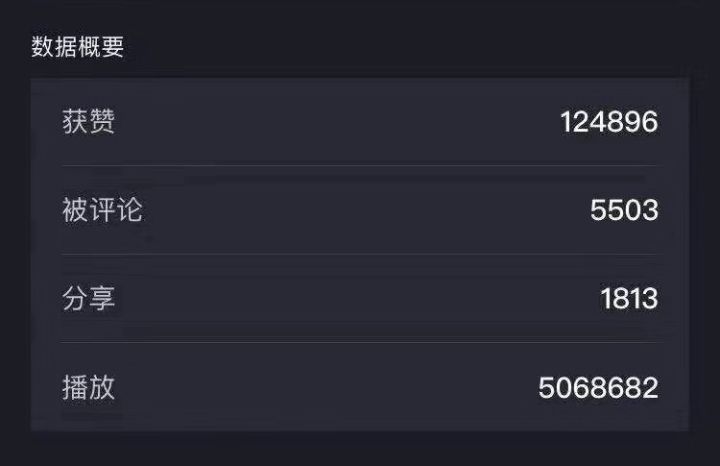Select the 分享 label
The width and height of the screenshot is (720, 466).
point(89,298)
